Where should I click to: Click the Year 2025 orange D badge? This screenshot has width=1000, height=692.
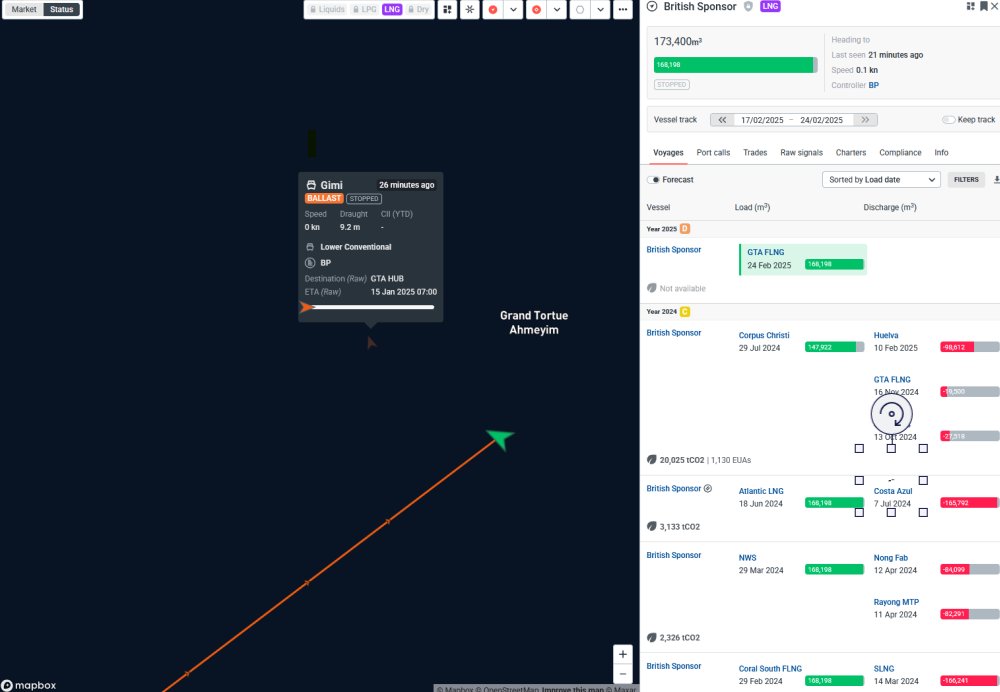coord(685,228)
